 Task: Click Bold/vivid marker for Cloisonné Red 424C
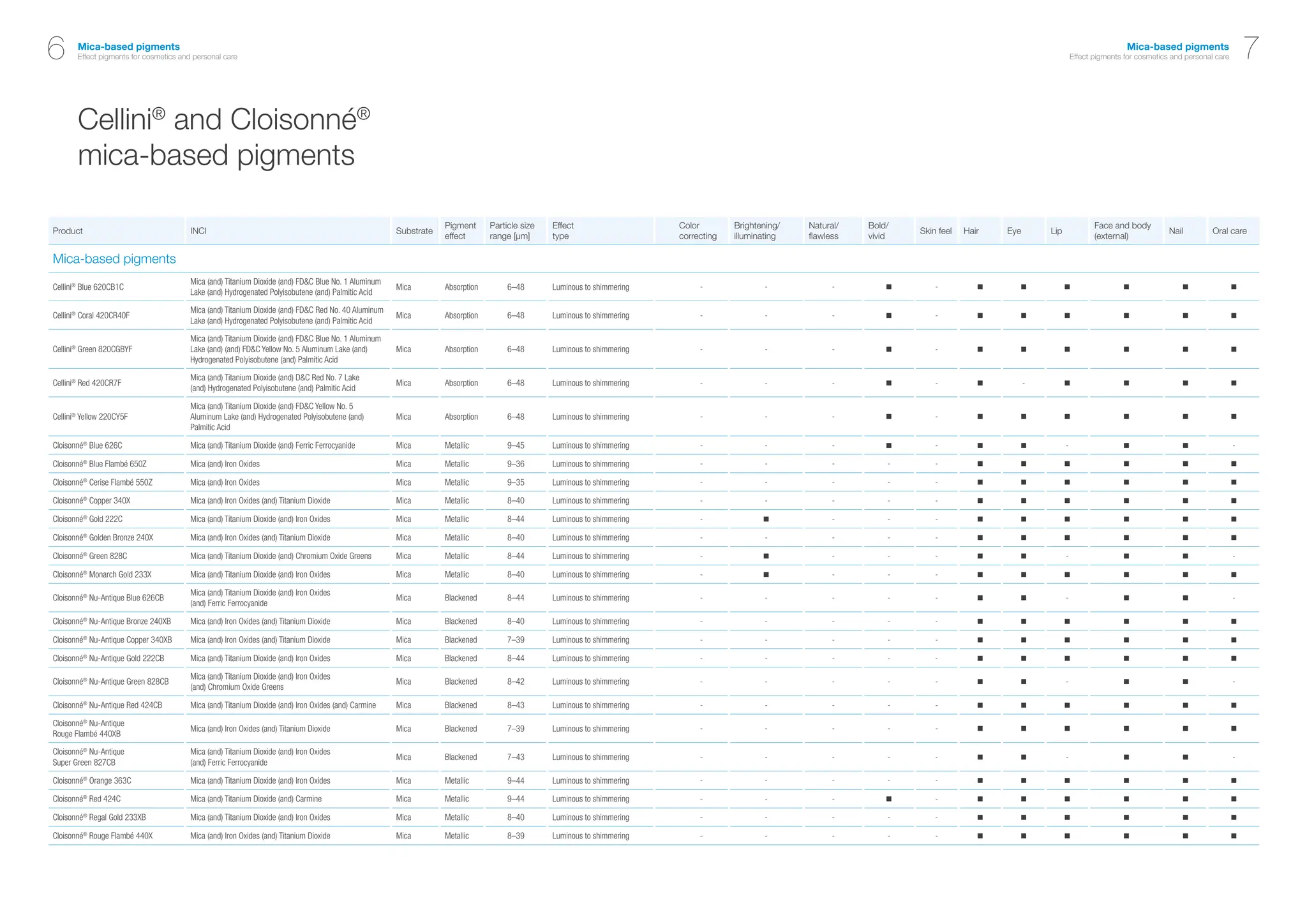[888, 799]
